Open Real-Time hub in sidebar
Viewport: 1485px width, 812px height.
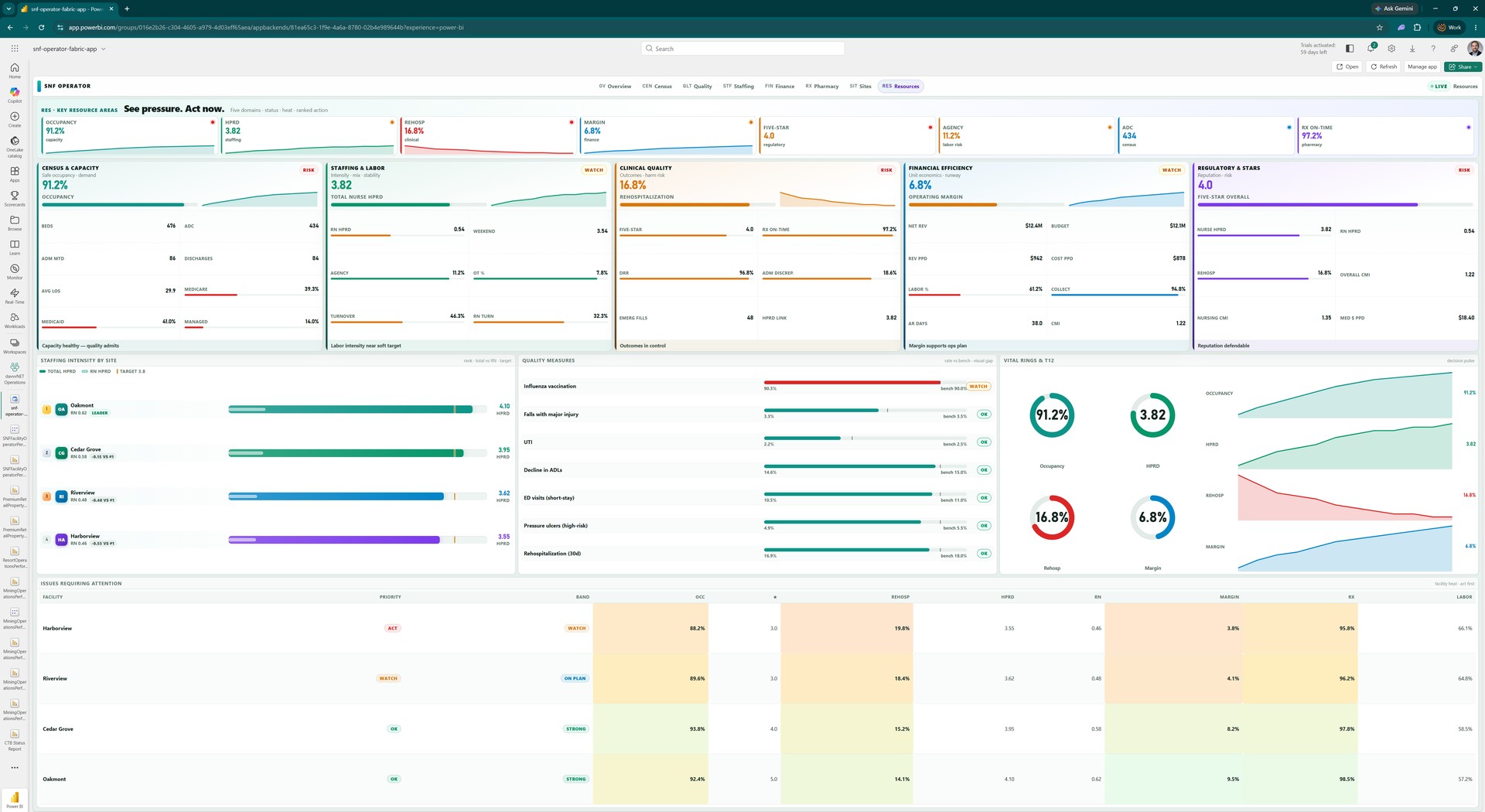tap(15, 296)
